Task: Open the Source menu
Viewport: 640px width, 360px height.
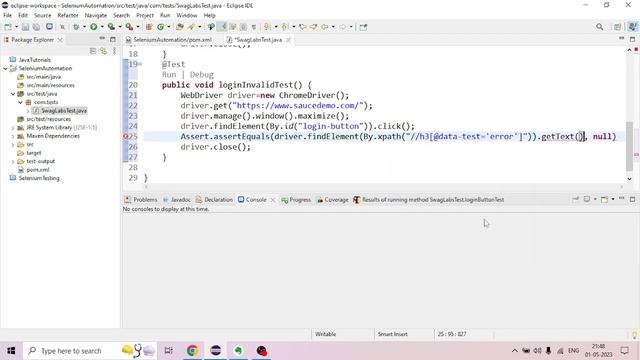Action: [42, 16]
